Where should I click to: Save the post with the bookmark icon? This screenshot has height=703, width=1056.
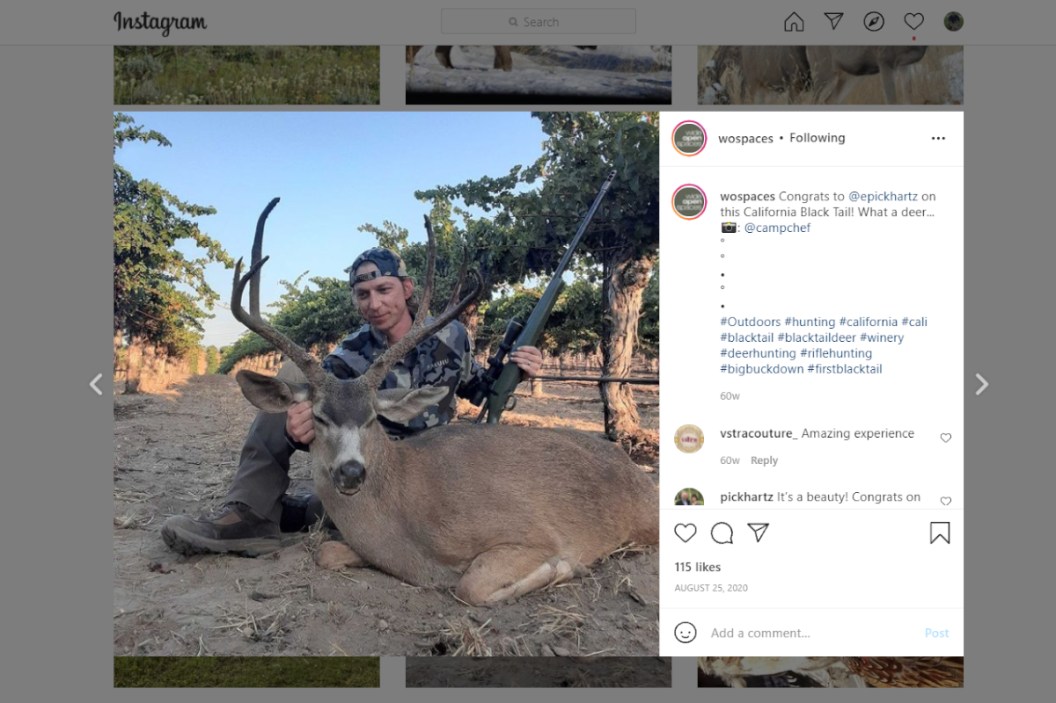(x=940, y=533)
